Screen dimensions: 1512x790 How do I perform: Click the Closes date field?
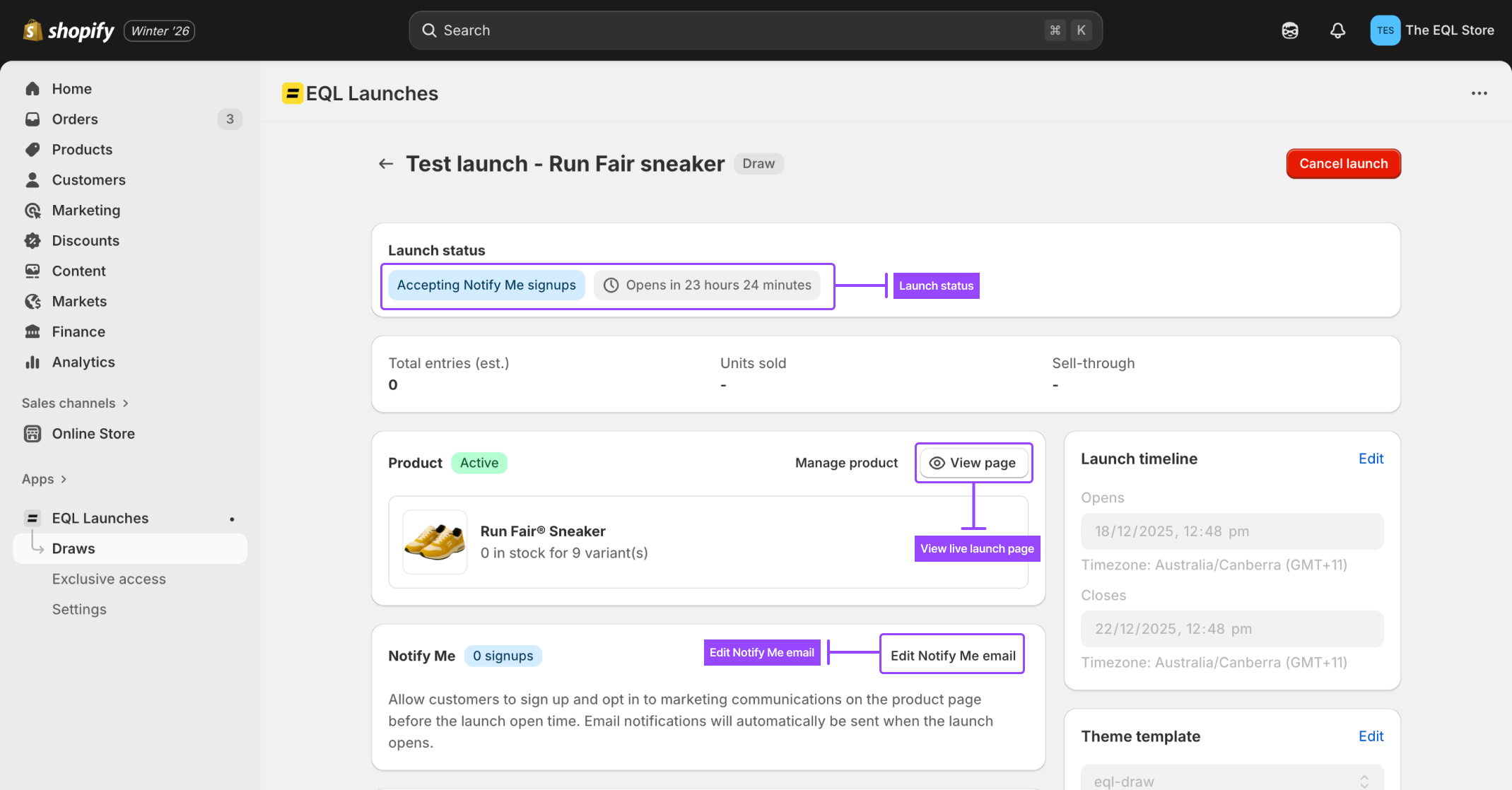click(1232, 629)
